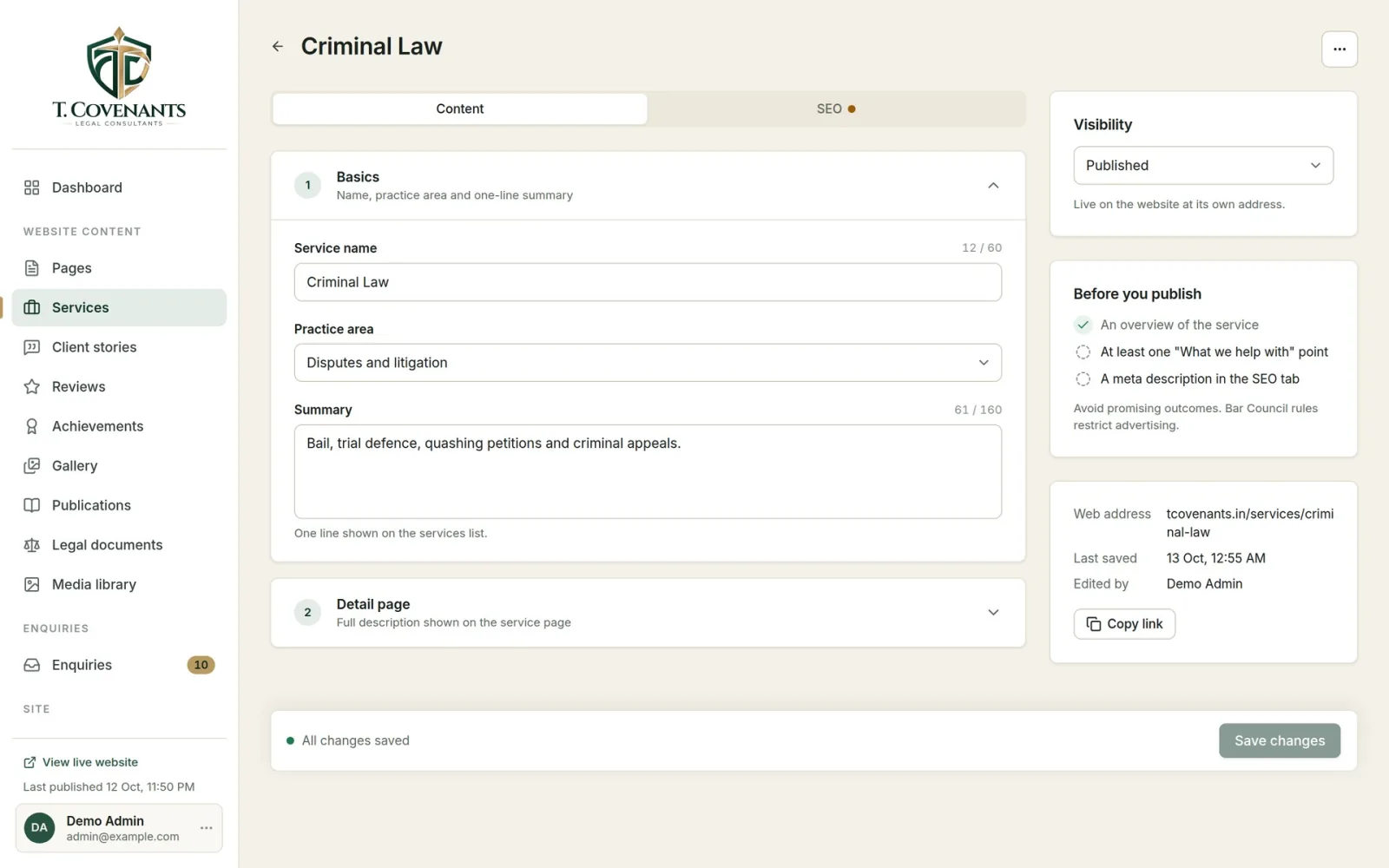Click the "All changes saved" status text
Screen dimensions: 1389x868
click(355, 741)
